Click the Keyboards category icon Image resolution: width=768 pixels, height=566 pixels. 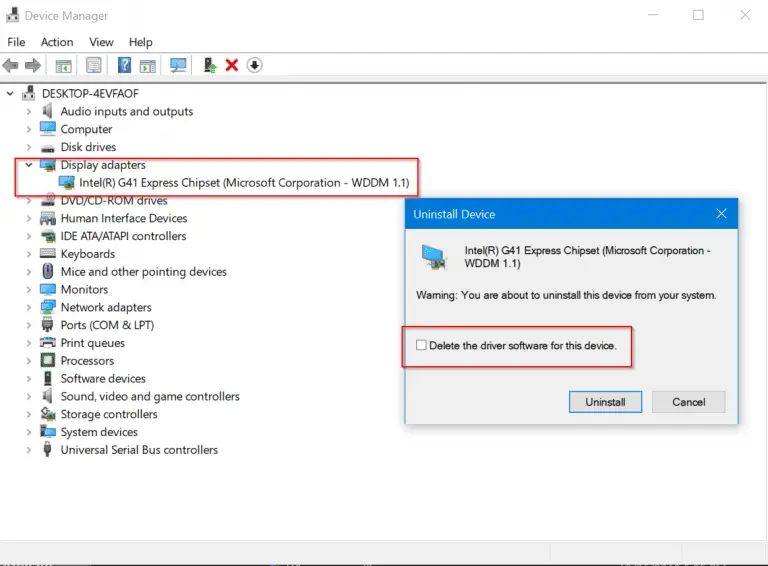pos(48,254)
